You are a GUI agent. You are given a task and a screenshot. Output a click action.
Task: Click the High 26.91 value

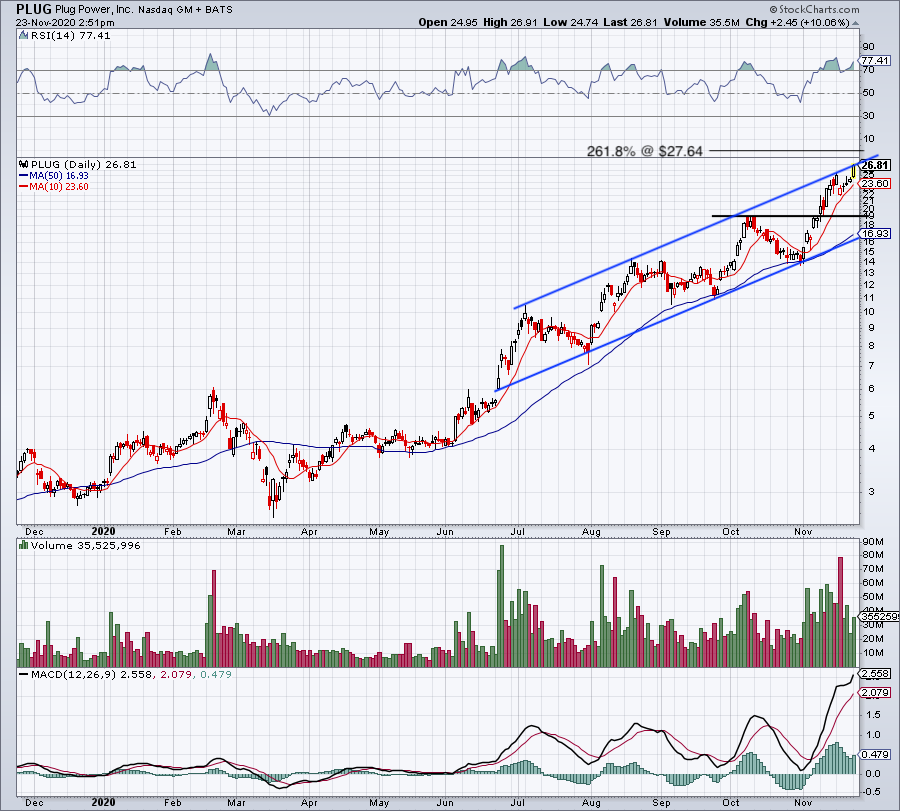click(510, 22)
